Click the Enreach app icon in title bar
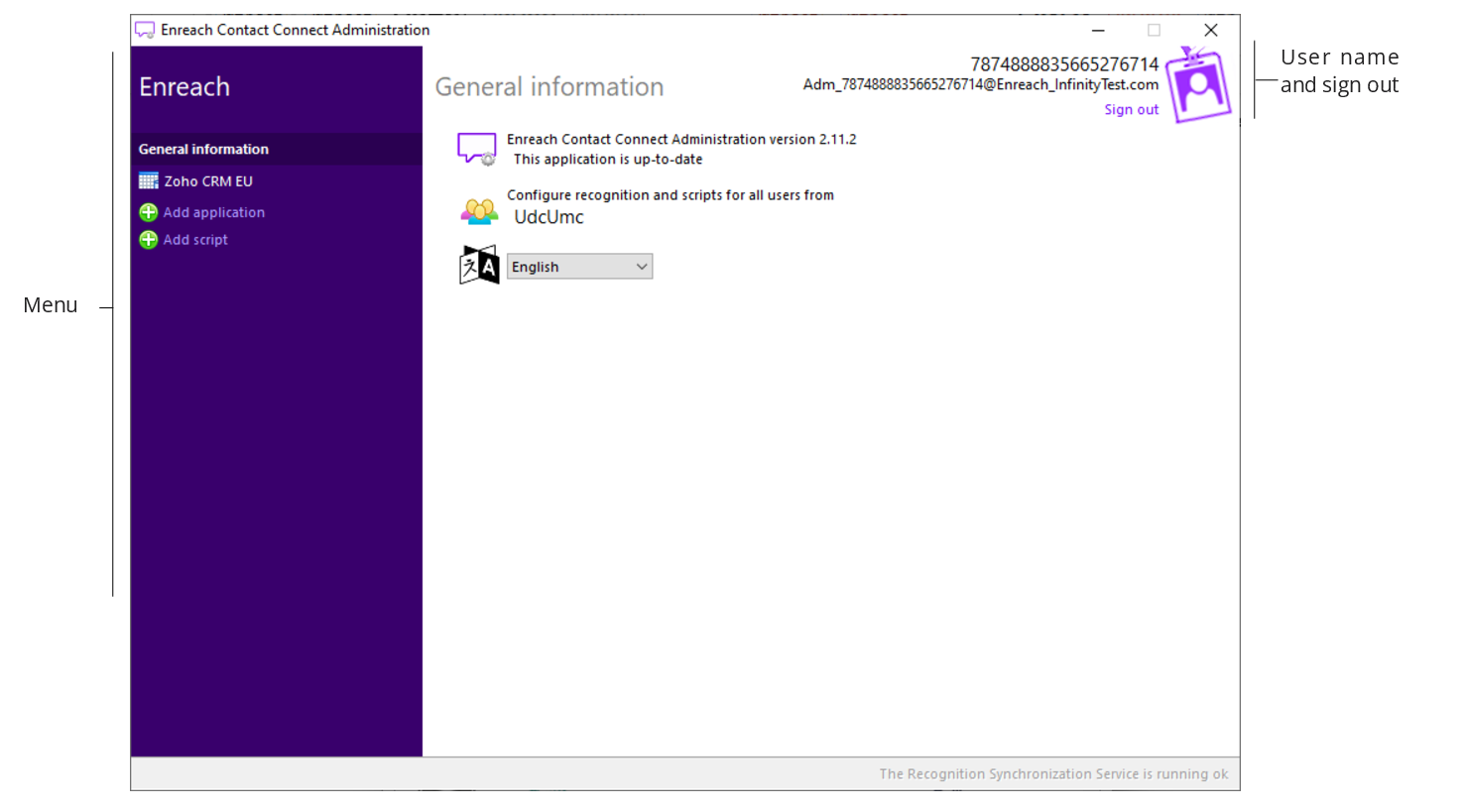This screenshot has height=812, width=1466. [145, 30]
